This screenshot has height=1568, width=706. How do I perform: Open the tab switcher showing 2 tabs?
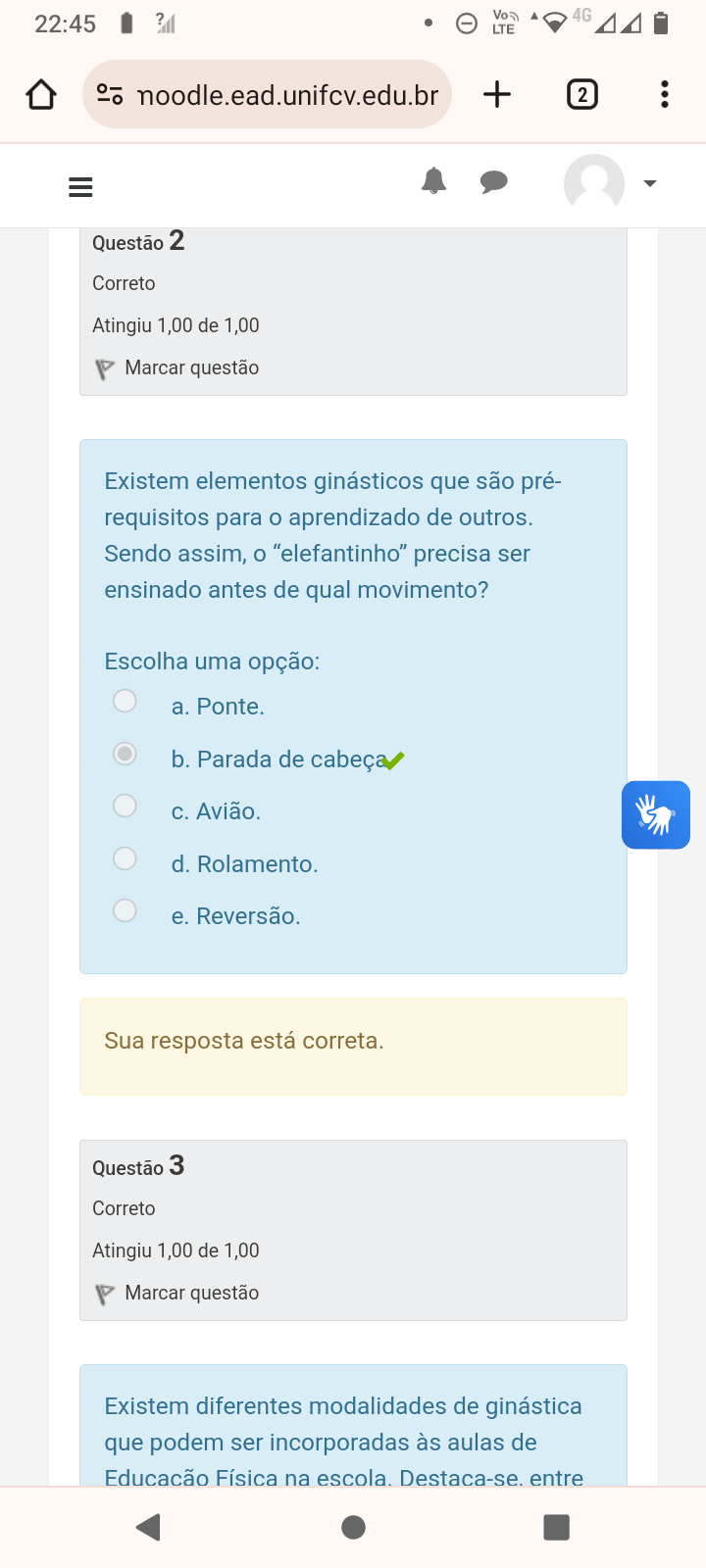click(581, 94)
